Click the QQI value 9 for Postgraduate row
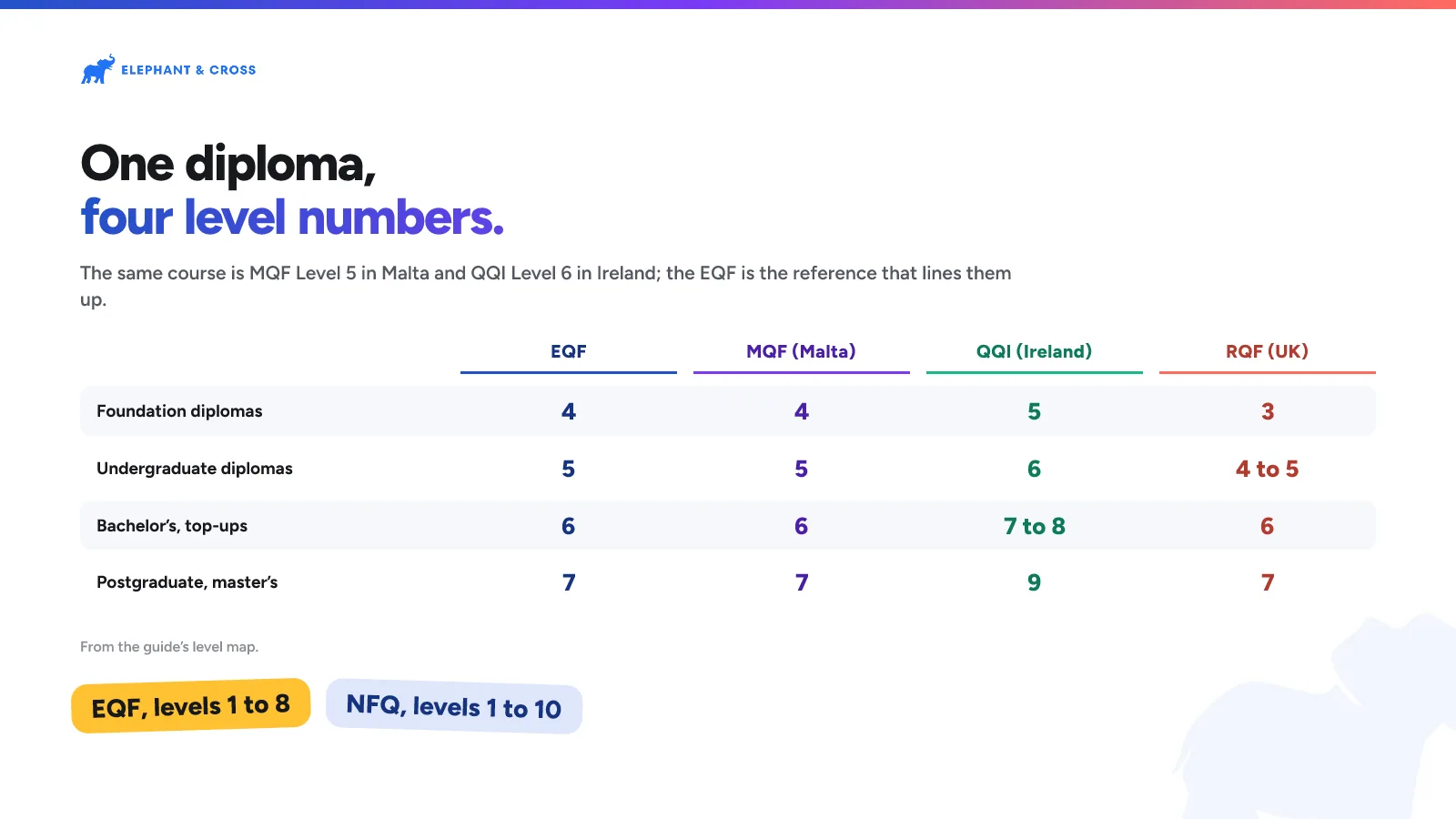Viewport: 1456px width, 819px height. 1035,582
